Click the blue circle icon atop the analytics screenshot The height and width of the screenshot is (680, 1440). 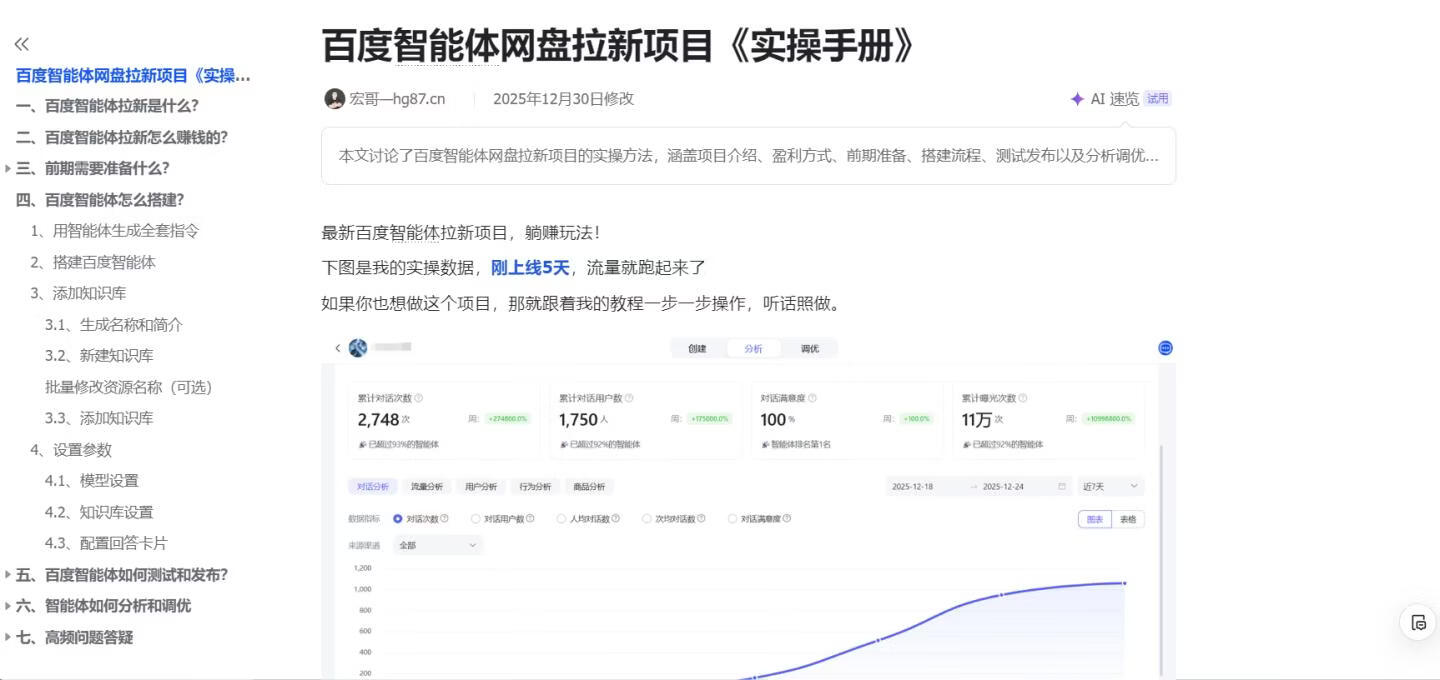click(x=1164, y=348)
